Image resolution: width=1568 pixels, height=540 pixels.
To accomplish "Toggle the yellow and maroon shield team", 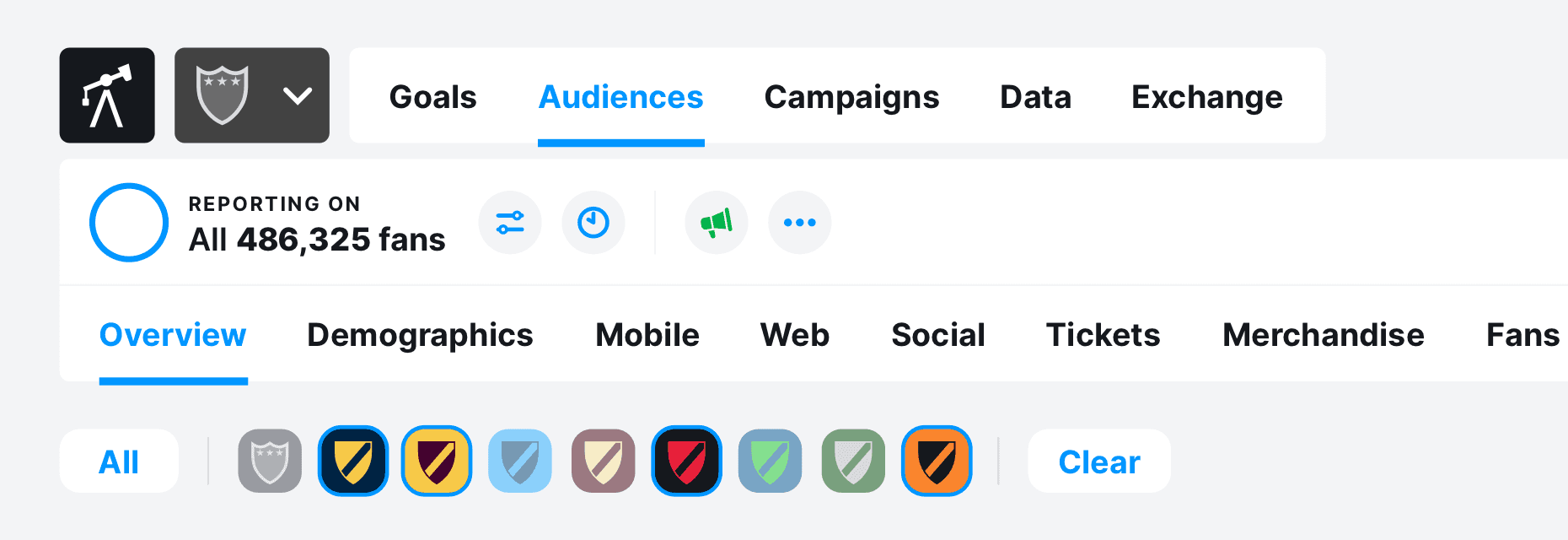I will (437, 462).
